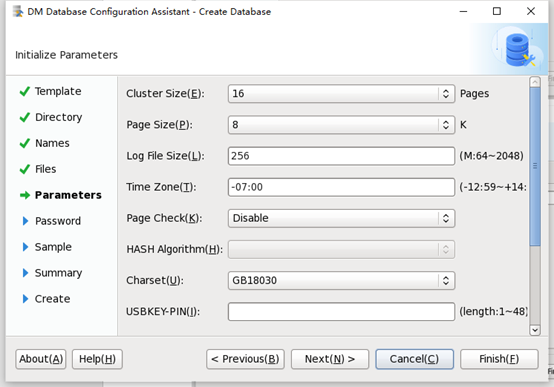Go to the Directory step
The height and width of the screenshot is (387, 554).
(59, 117)
